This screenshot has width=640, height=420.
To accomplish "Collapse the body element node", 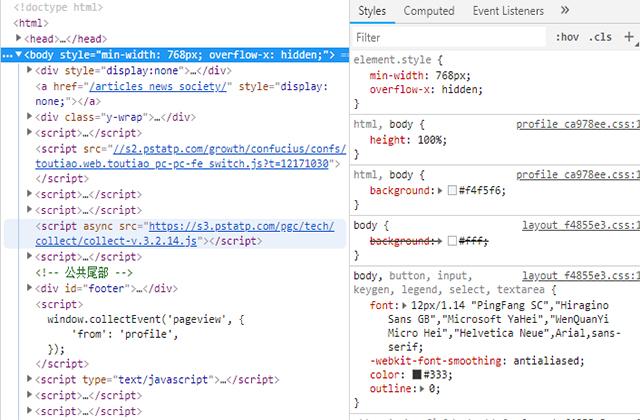I will click(x=21, y=54).
